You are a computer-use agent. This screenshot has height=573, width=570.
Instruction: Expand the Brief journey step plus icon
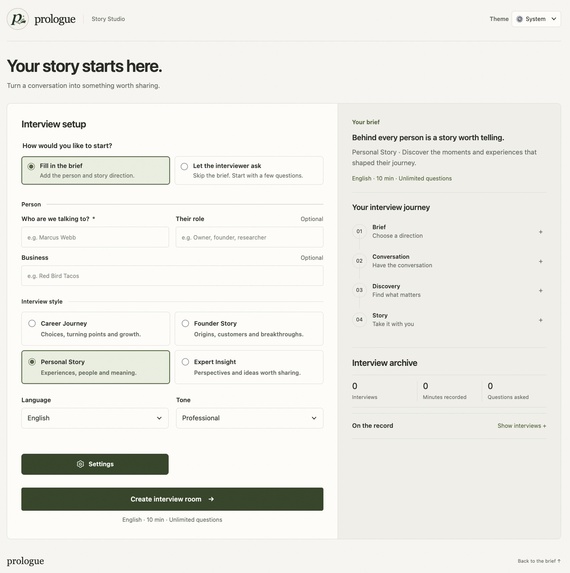click(x=540, y=232)
